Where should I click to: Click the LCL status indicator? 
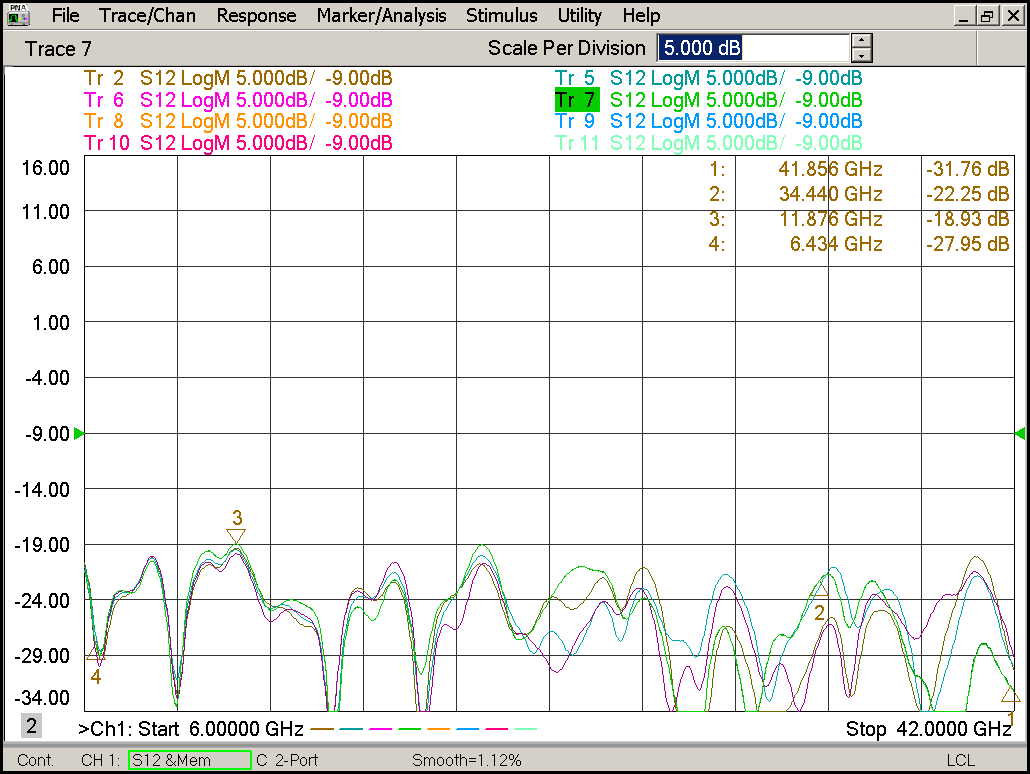(x=960, y=760)
